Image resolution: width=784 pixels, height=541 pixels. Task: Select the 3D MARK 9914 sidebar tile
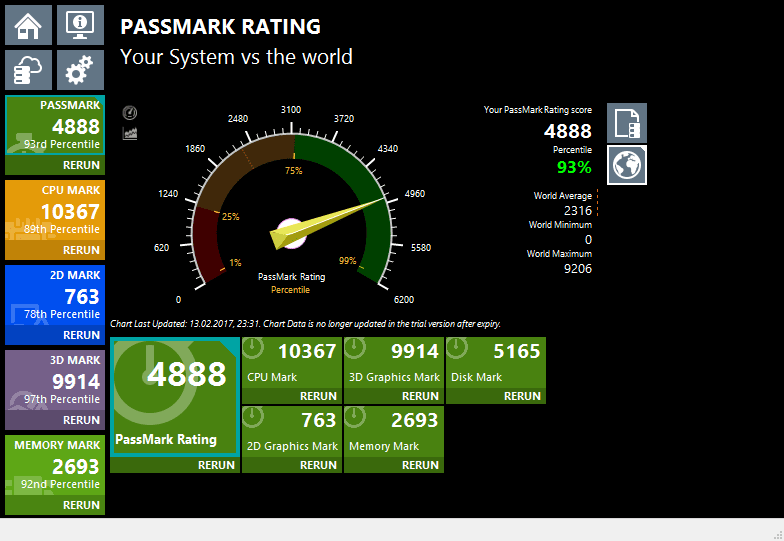pyautogui.click(x=55, y=380)
